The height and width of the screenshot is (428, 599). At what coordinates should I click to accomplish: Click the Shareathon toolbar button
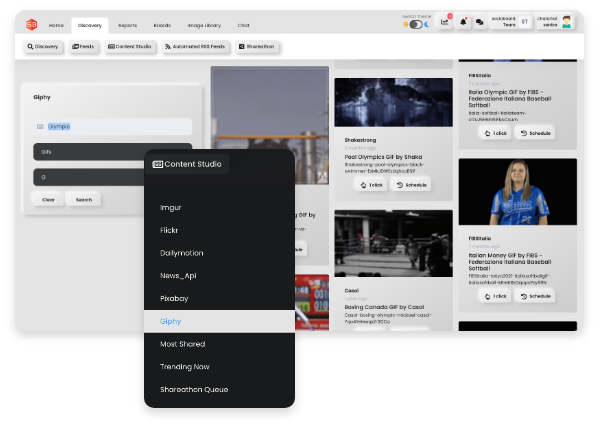[x=257, y=47]
